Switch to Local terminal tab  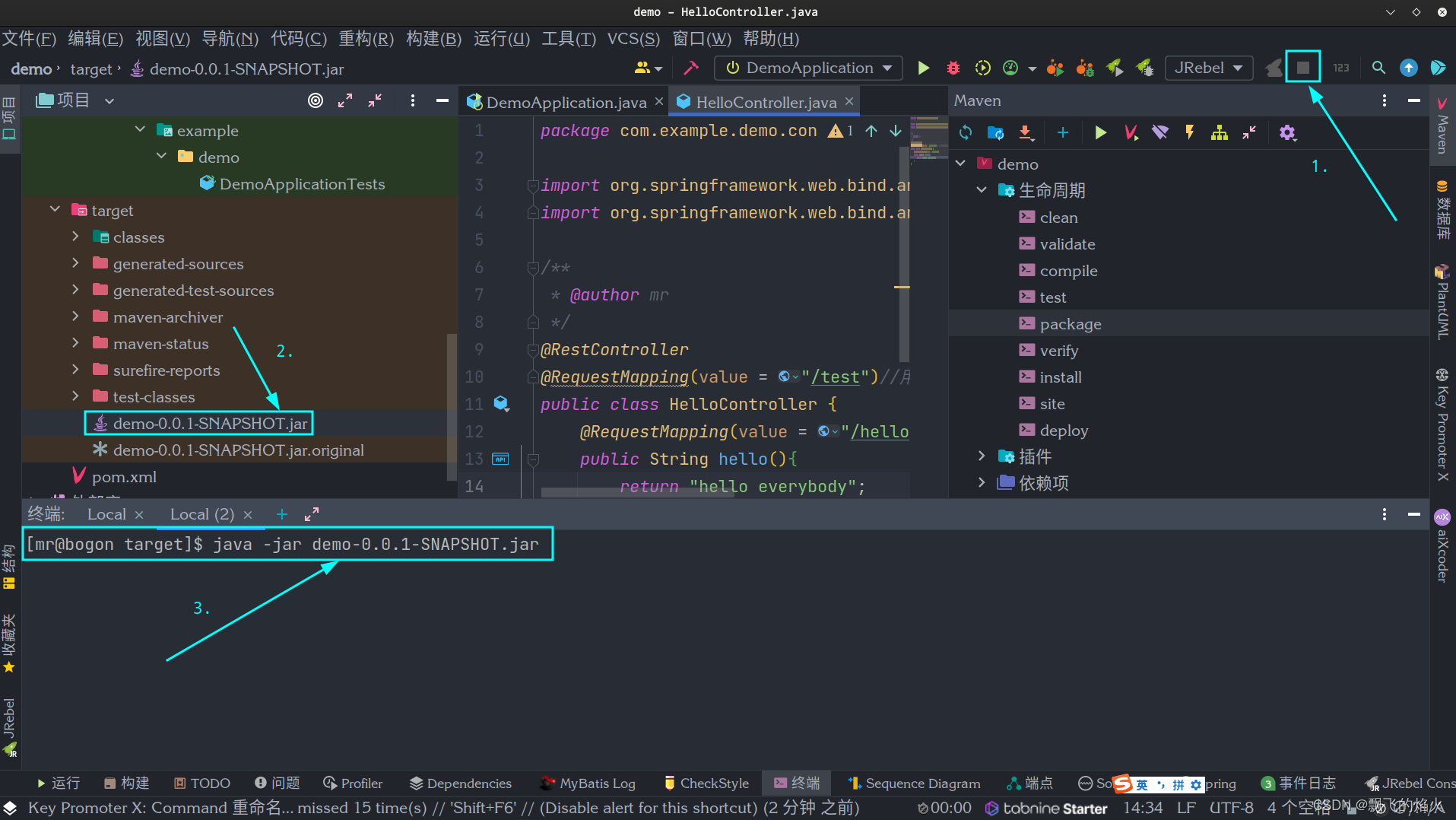point(106,514)
